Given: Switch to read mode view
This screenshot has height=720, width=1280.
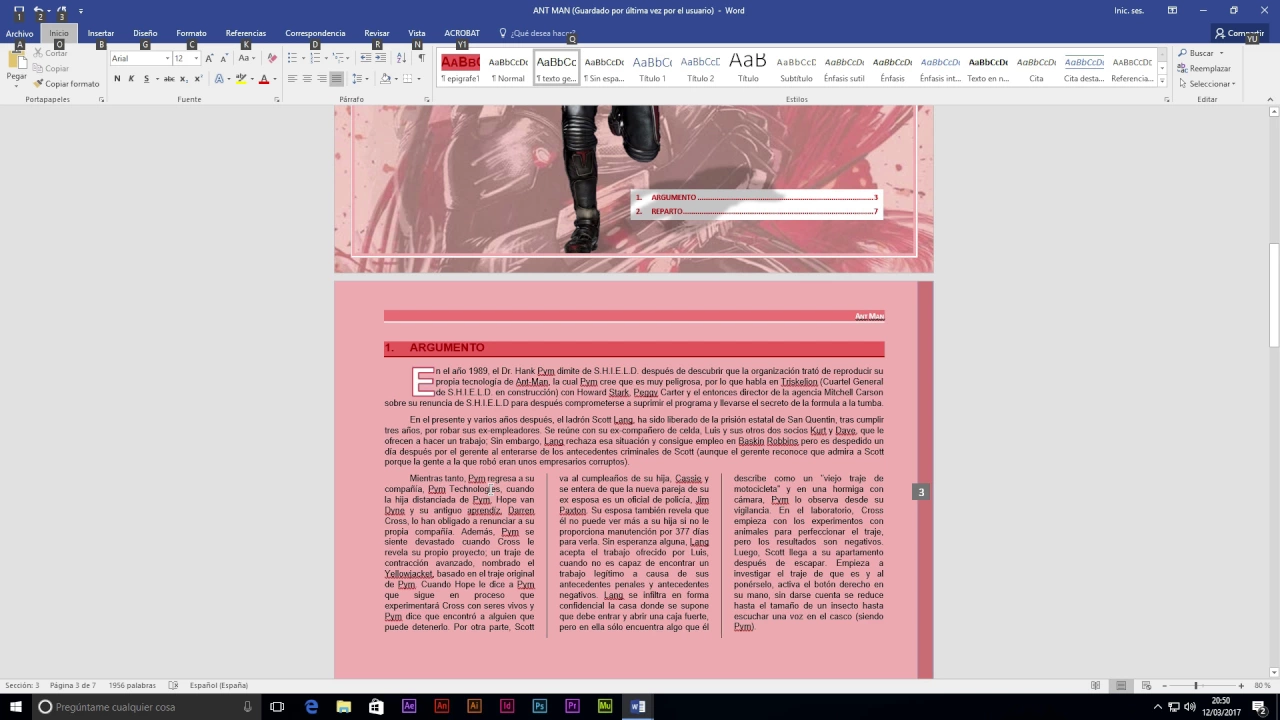Looking at the screenshot, I should tap(1095, 685).
